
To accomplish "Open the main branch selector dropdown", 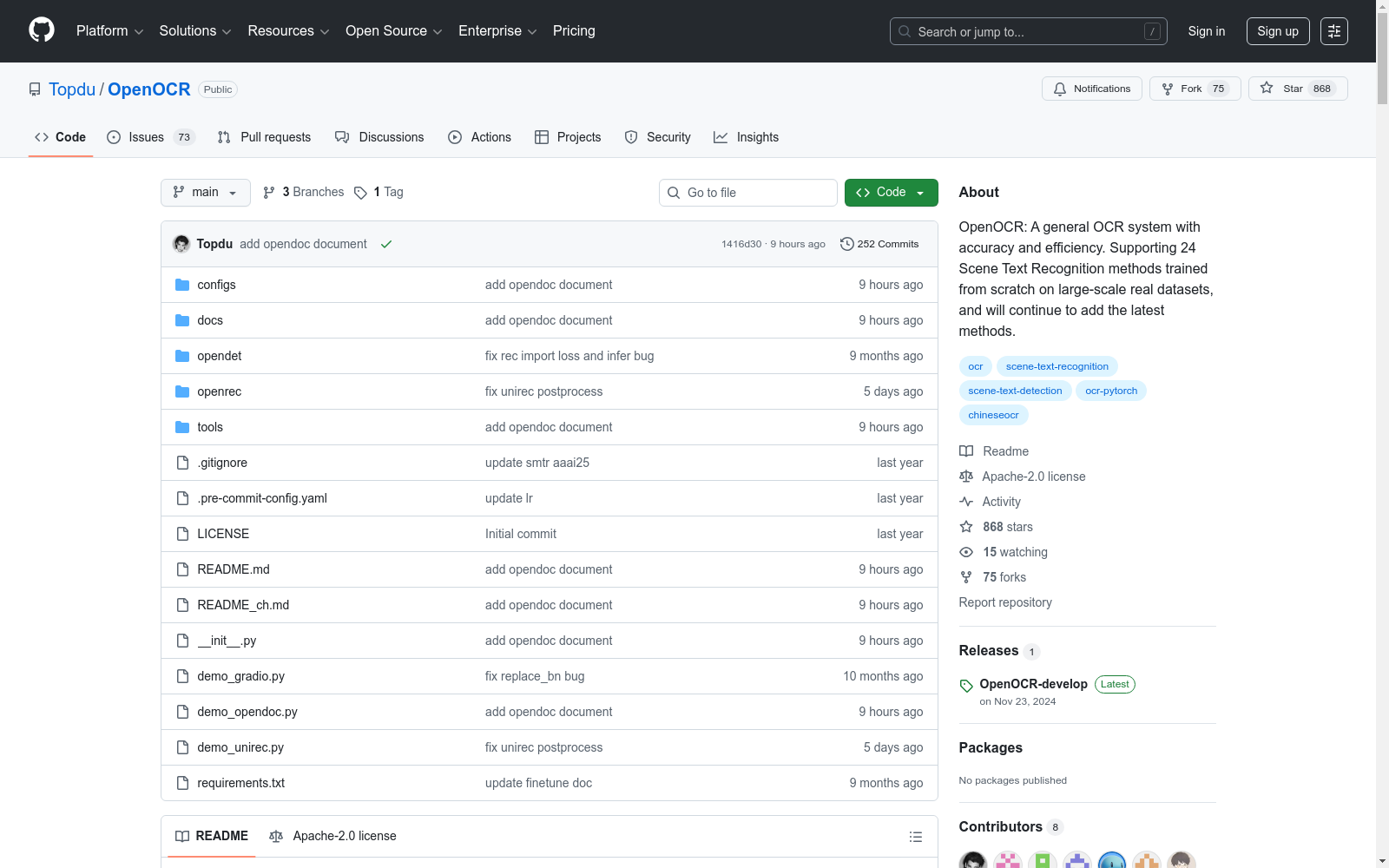I will [x=206, y=193].
